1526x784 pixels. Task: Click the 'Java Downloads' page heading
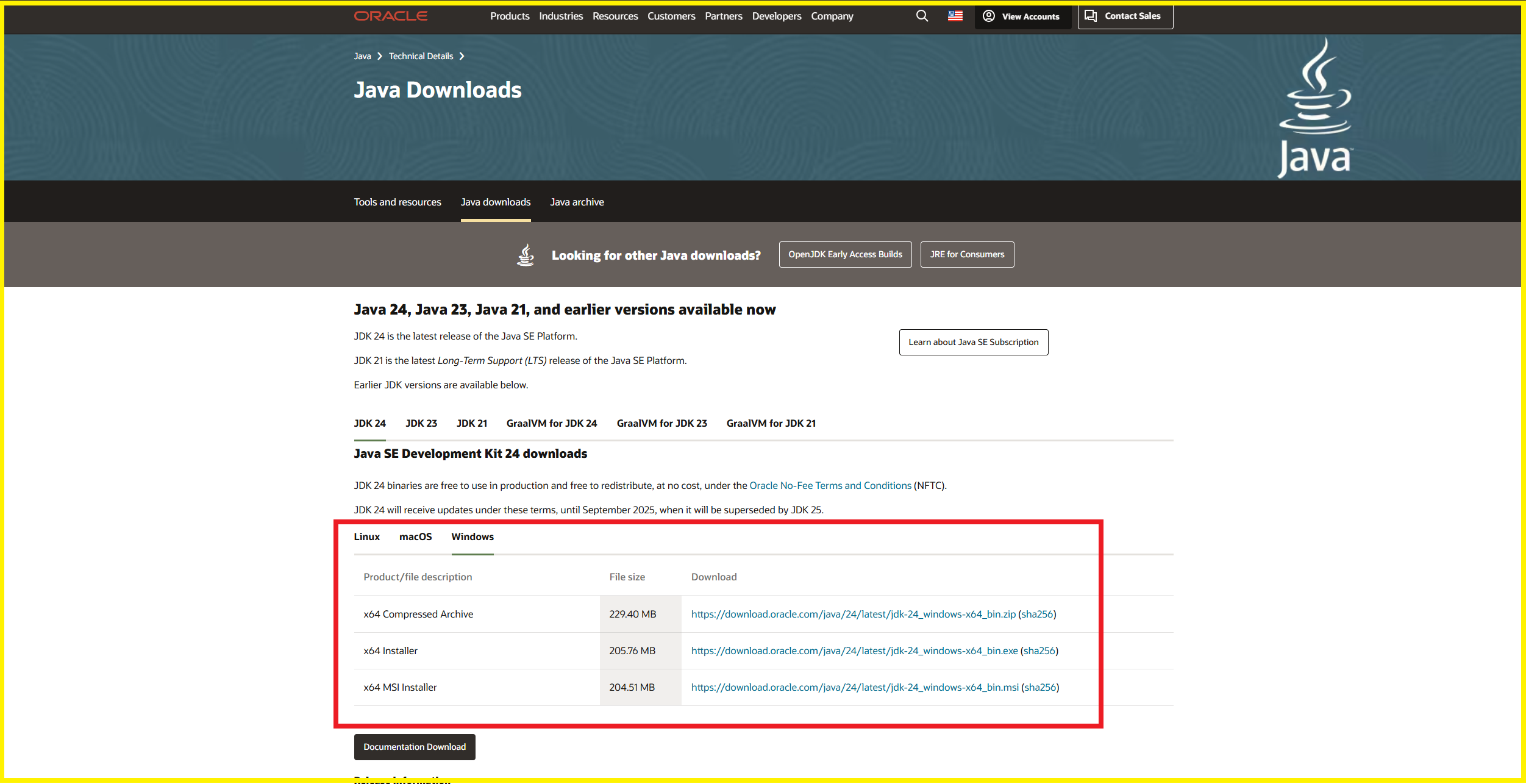click(x=438, y=90)
